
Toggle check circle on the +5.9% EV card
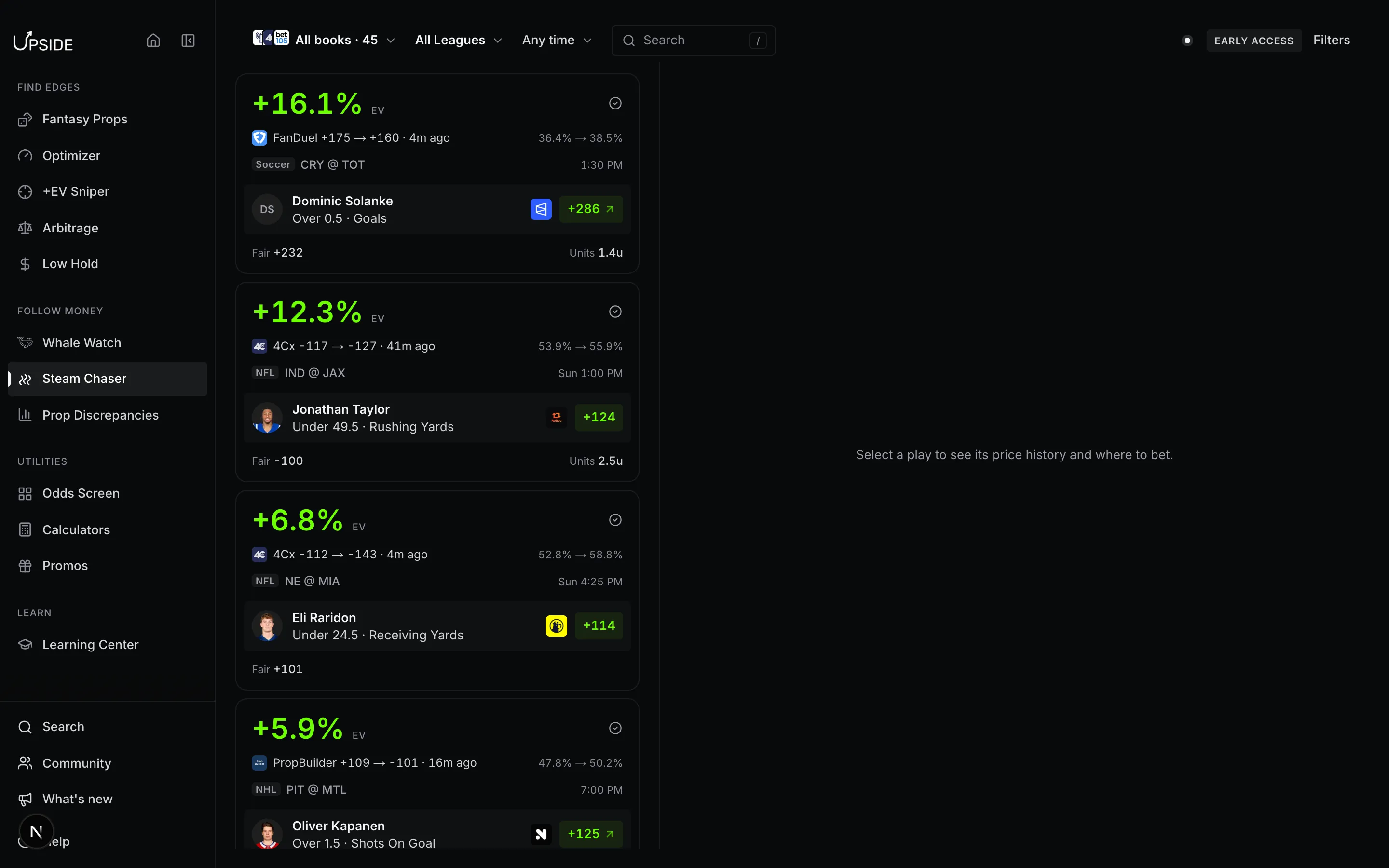pyautogui.click(x=615, y=729)
